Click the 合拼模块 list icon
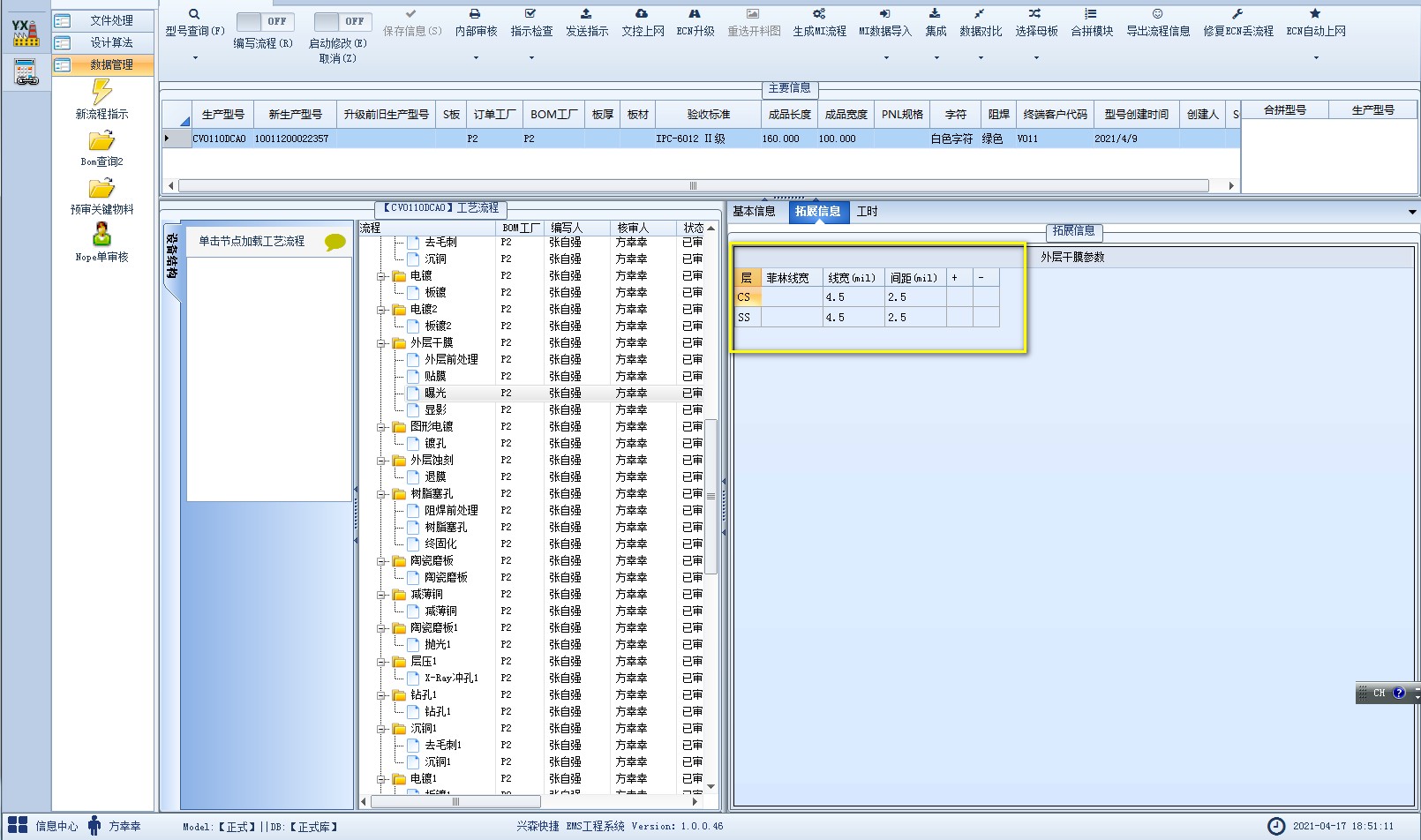1421x840 pixels. click(x=1091, y=14)
